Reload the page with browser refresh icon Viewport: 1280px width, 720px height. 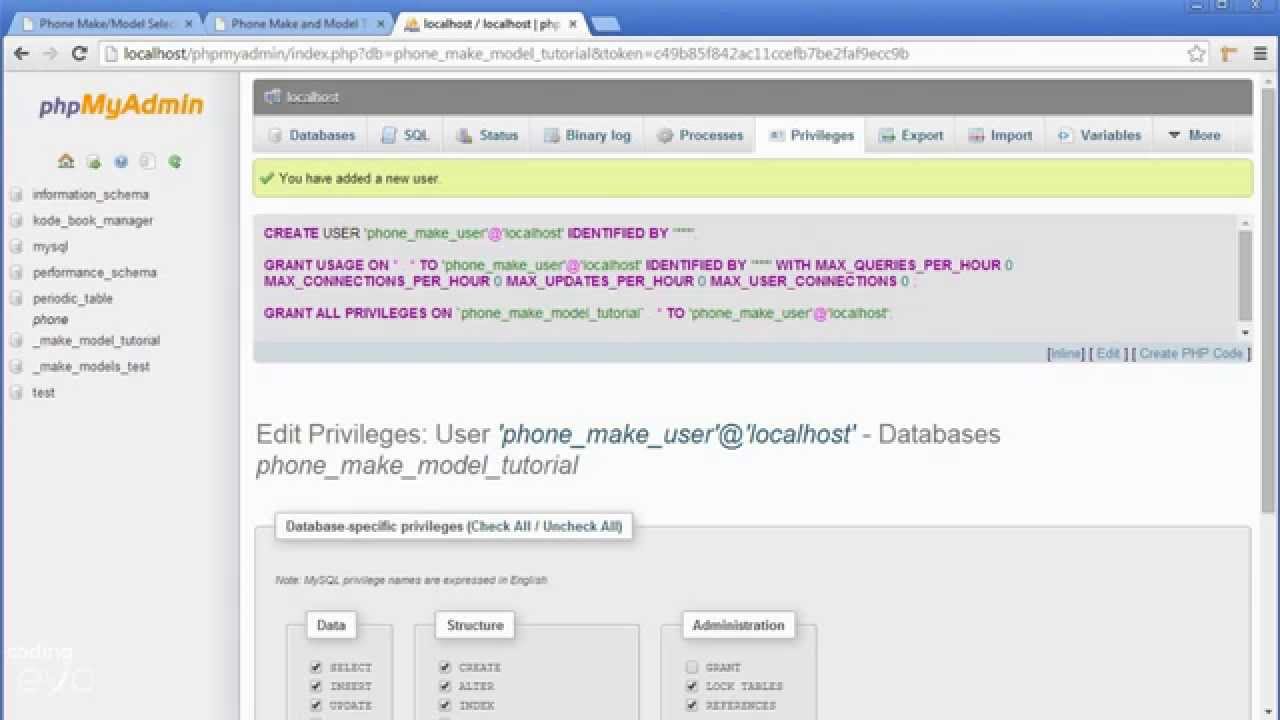point(80,54)
